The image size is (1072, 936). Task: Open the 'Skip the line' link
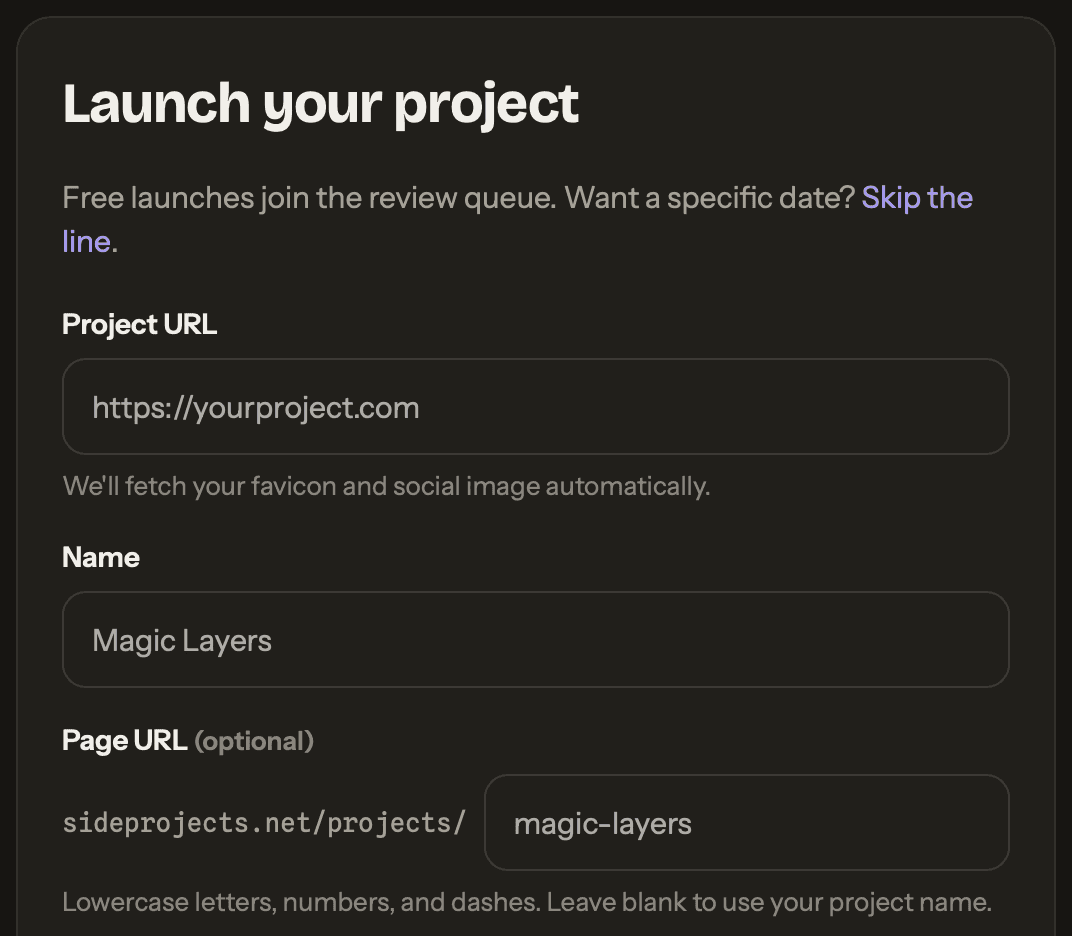(916, 198)
